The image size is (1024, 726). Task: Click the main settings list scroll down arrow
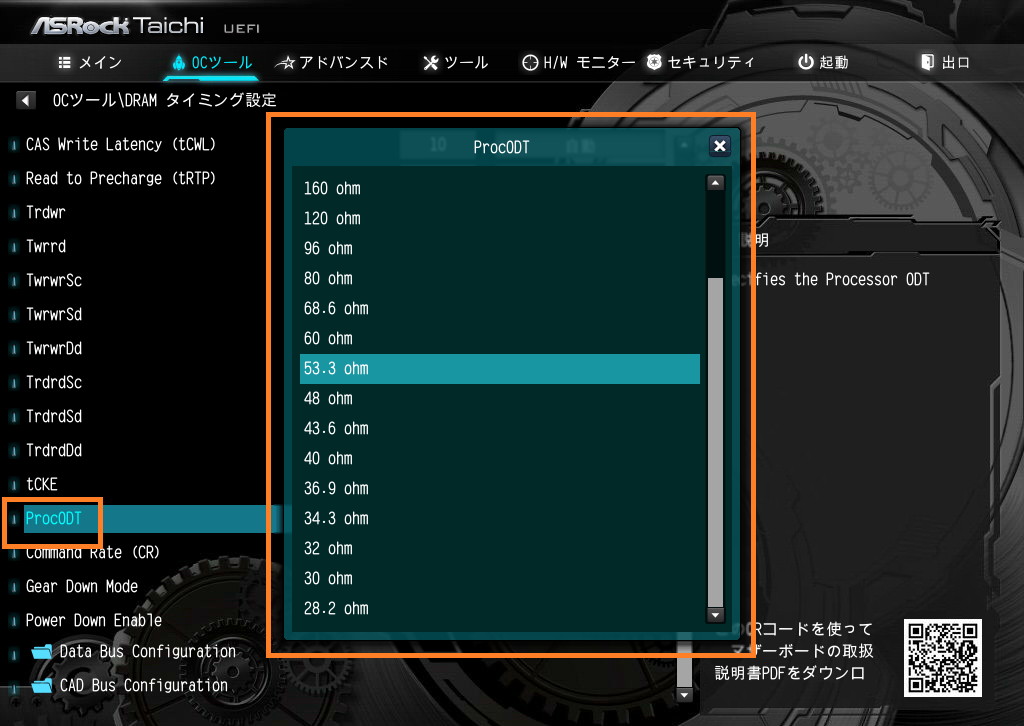[684, 695]
